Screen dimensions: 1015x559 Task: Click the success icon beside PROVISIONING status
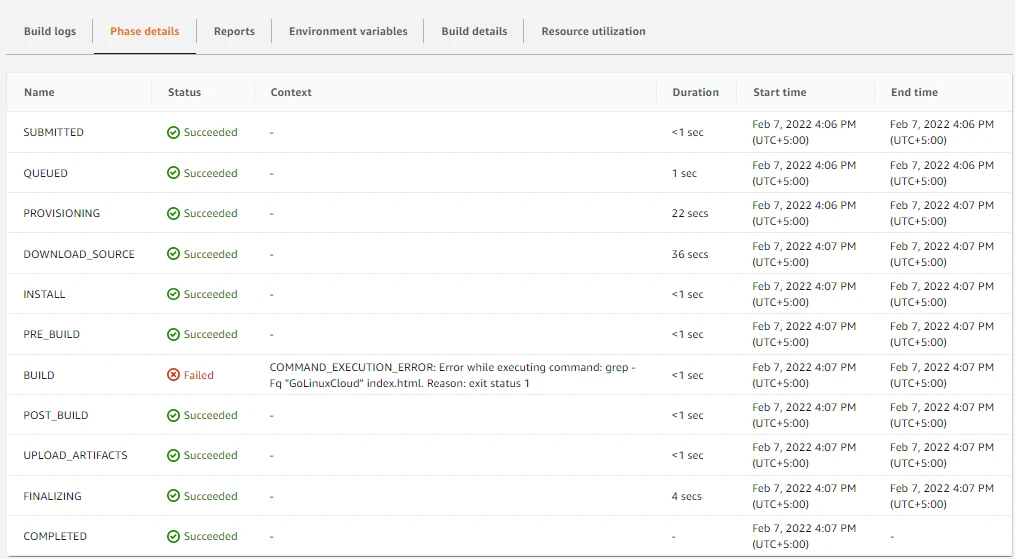(174, 213)
